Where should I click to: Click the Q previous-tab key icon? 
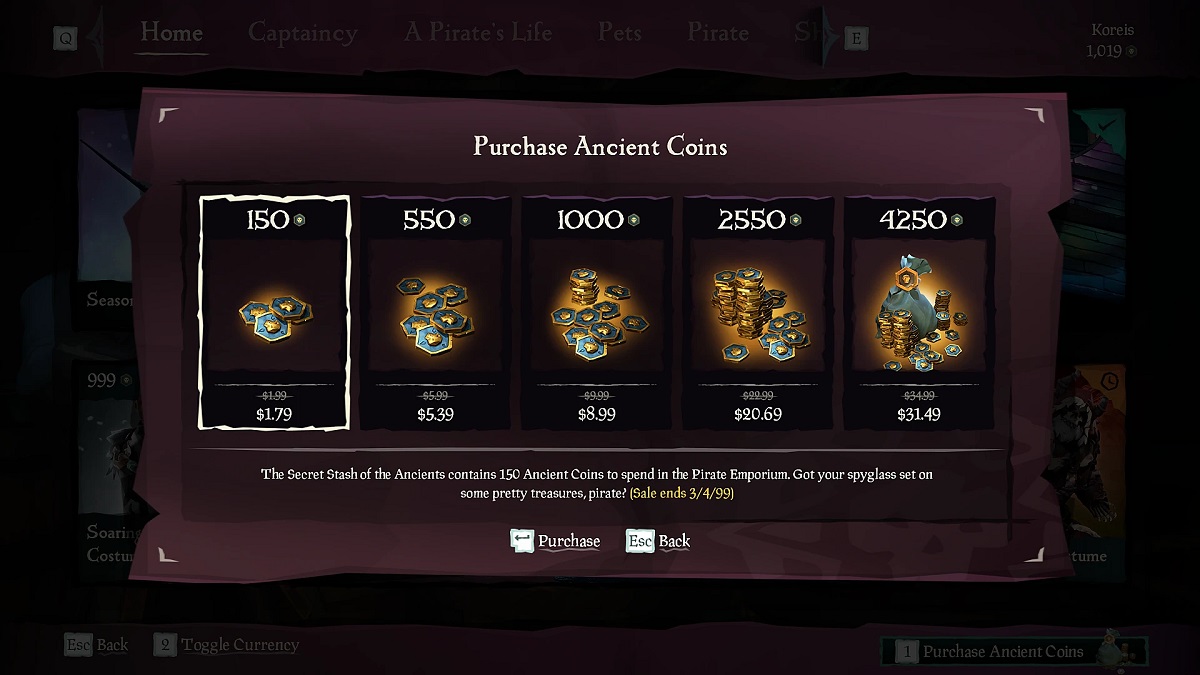[x=66, y=39]
